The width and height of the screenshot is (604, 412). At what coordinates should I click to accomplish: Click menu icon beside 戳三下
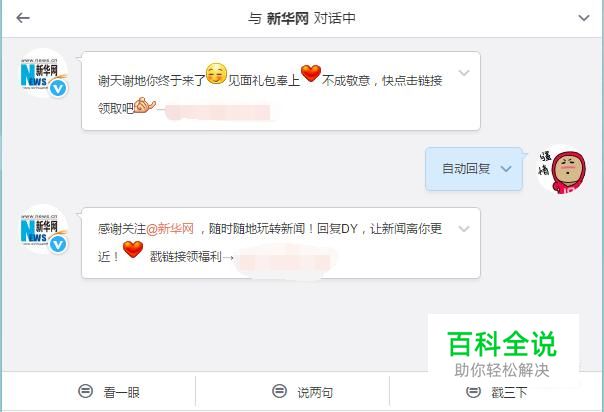(x=473, y=392)
